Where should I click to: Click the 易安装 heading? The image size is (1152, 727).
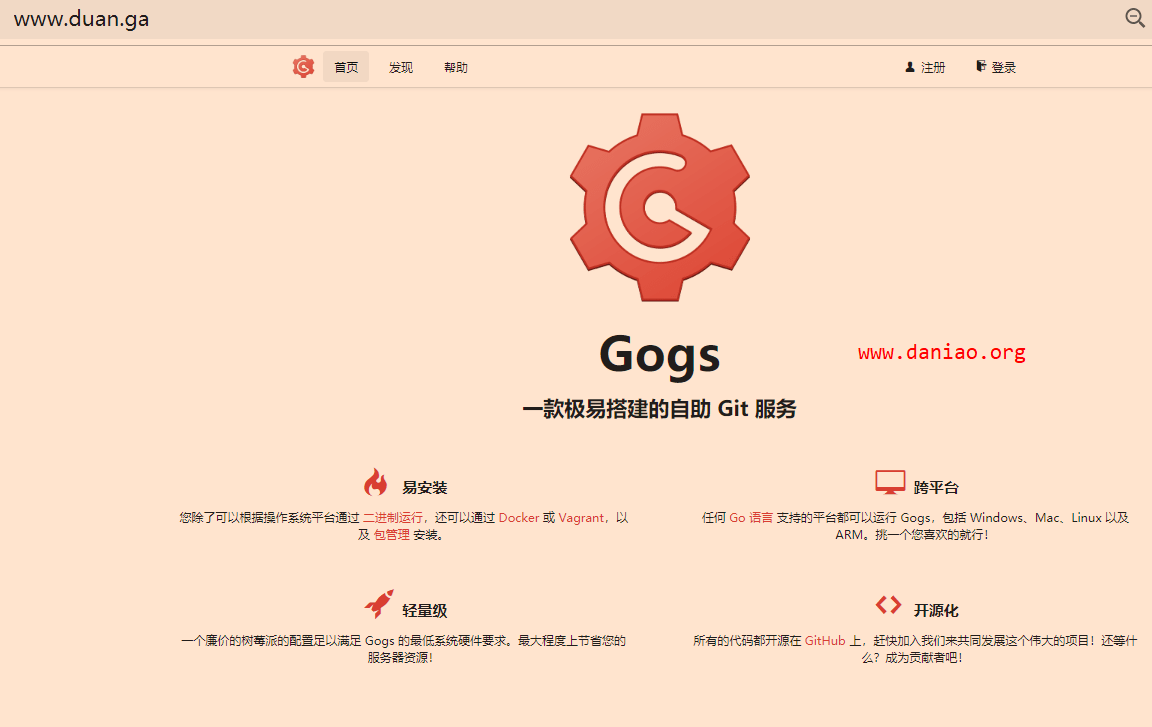tap(425, 488)
